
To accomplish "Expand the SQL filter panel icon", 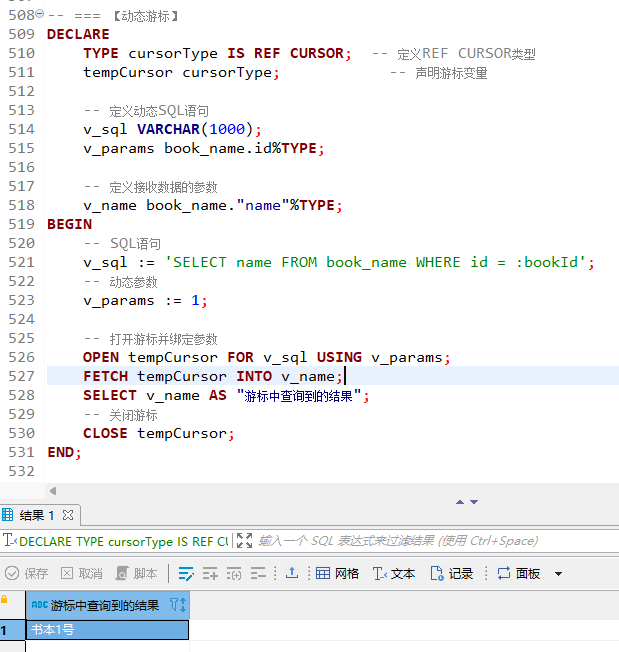I will pos(245,541).
